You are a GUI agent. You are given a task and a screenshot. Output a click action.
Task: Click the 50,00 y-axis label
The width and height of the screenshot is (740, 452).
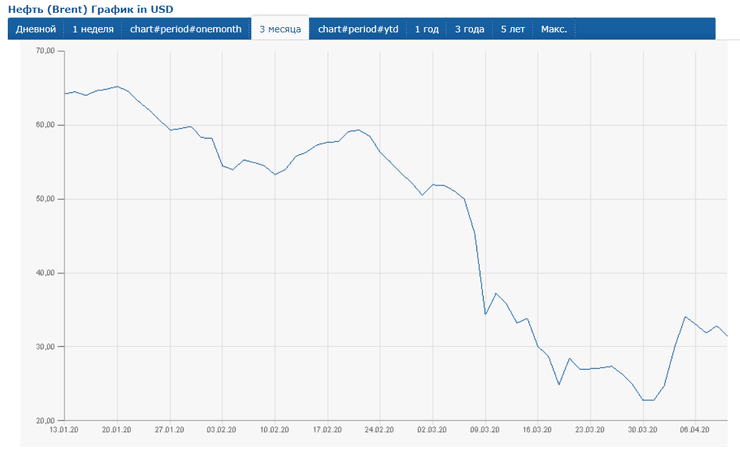45,199
